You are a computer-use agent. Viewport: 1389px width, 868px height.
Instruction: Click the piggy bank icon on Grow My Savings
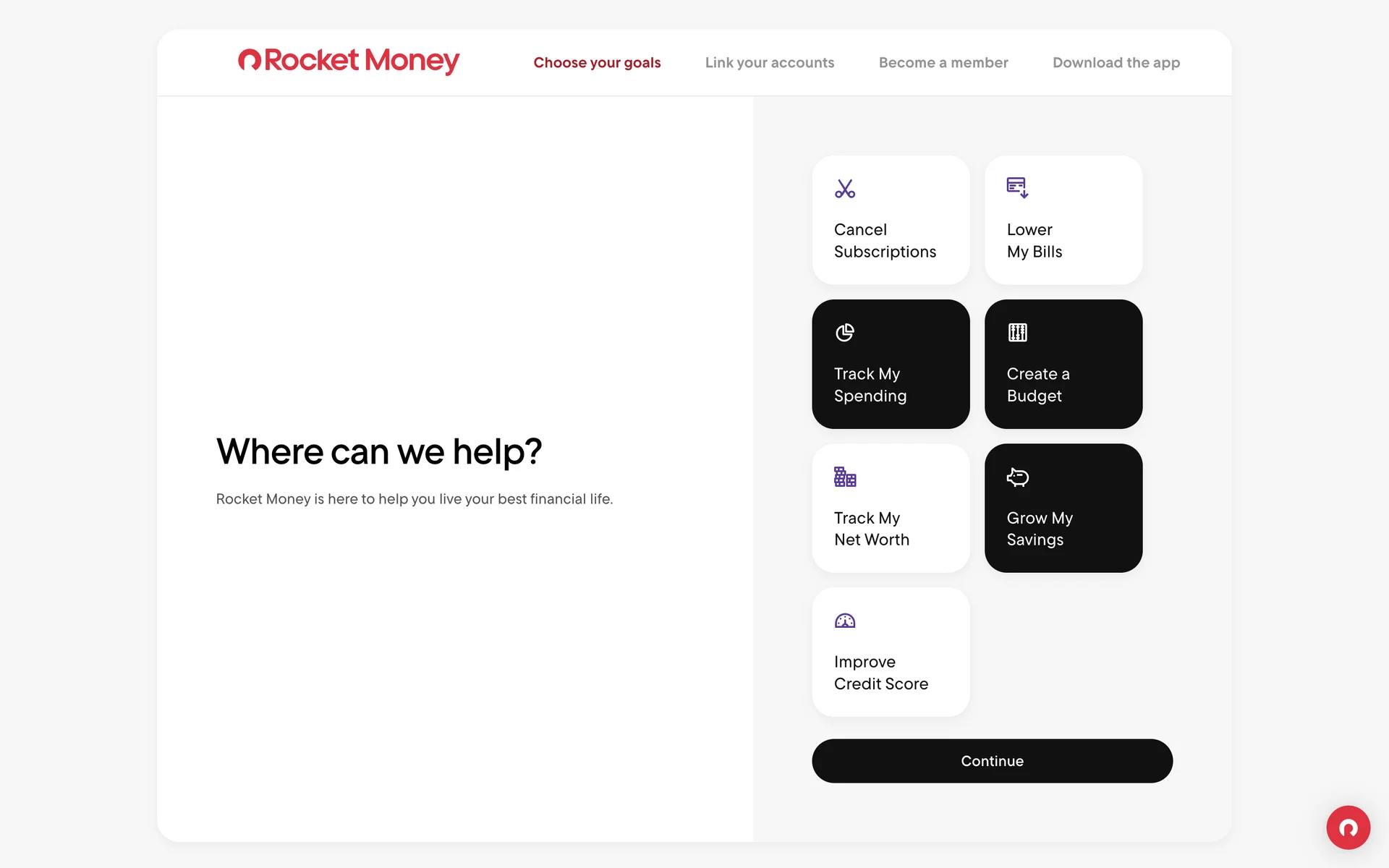[x=1017, y=477]
